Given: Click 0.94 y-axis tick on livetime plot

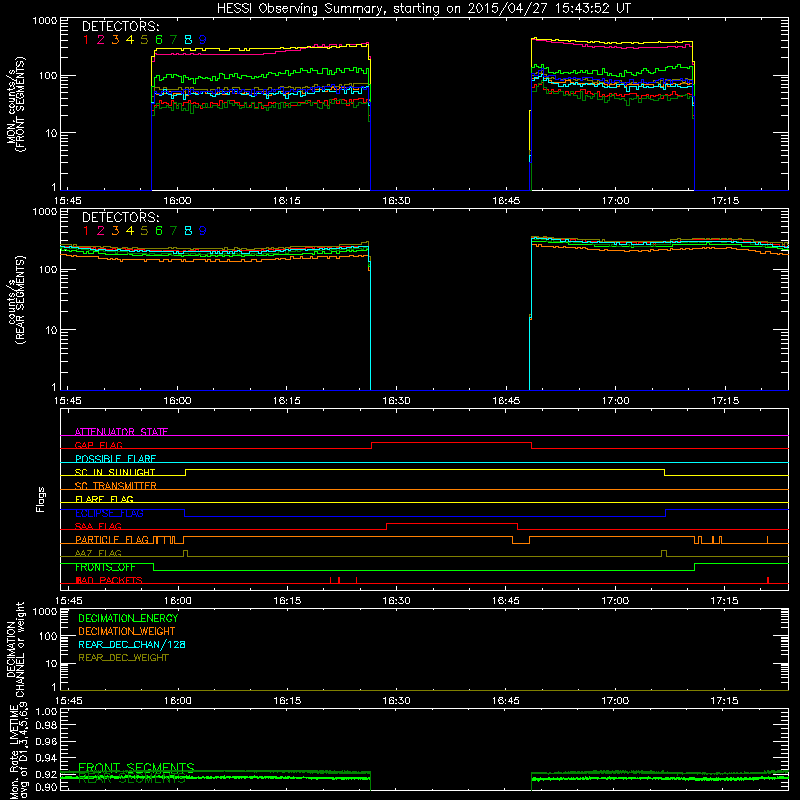Looking at the screenshot, I should tap(46, 758).
